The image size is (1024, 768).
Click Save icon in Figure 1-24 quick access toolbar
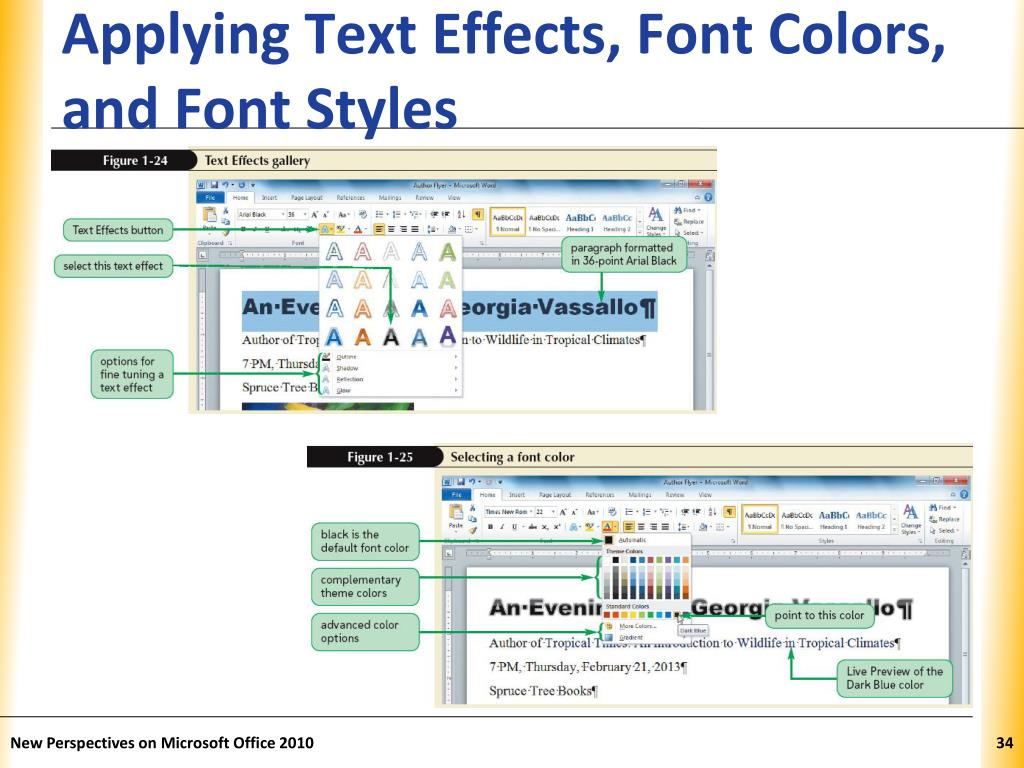(x=214, y=185)
